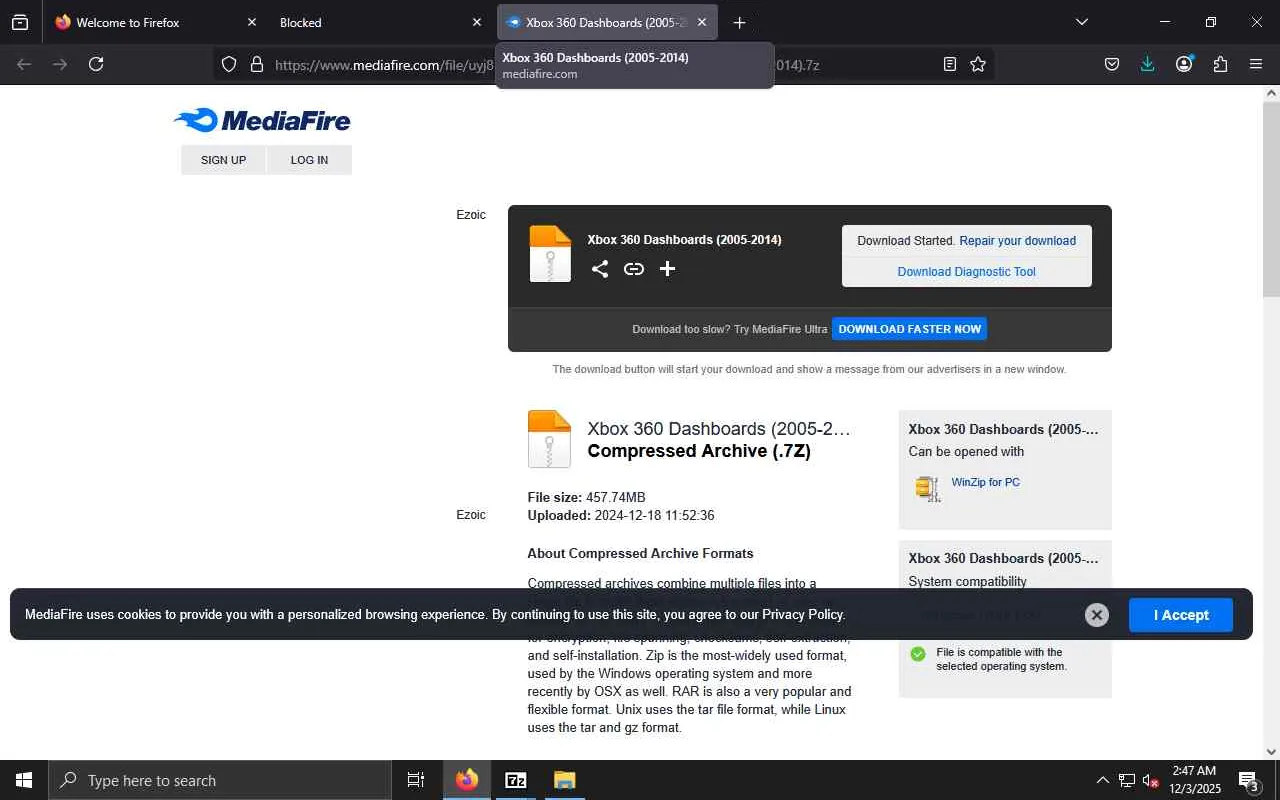Open network settings in system tray
Screen dimensions: 1280x800
1127,780
